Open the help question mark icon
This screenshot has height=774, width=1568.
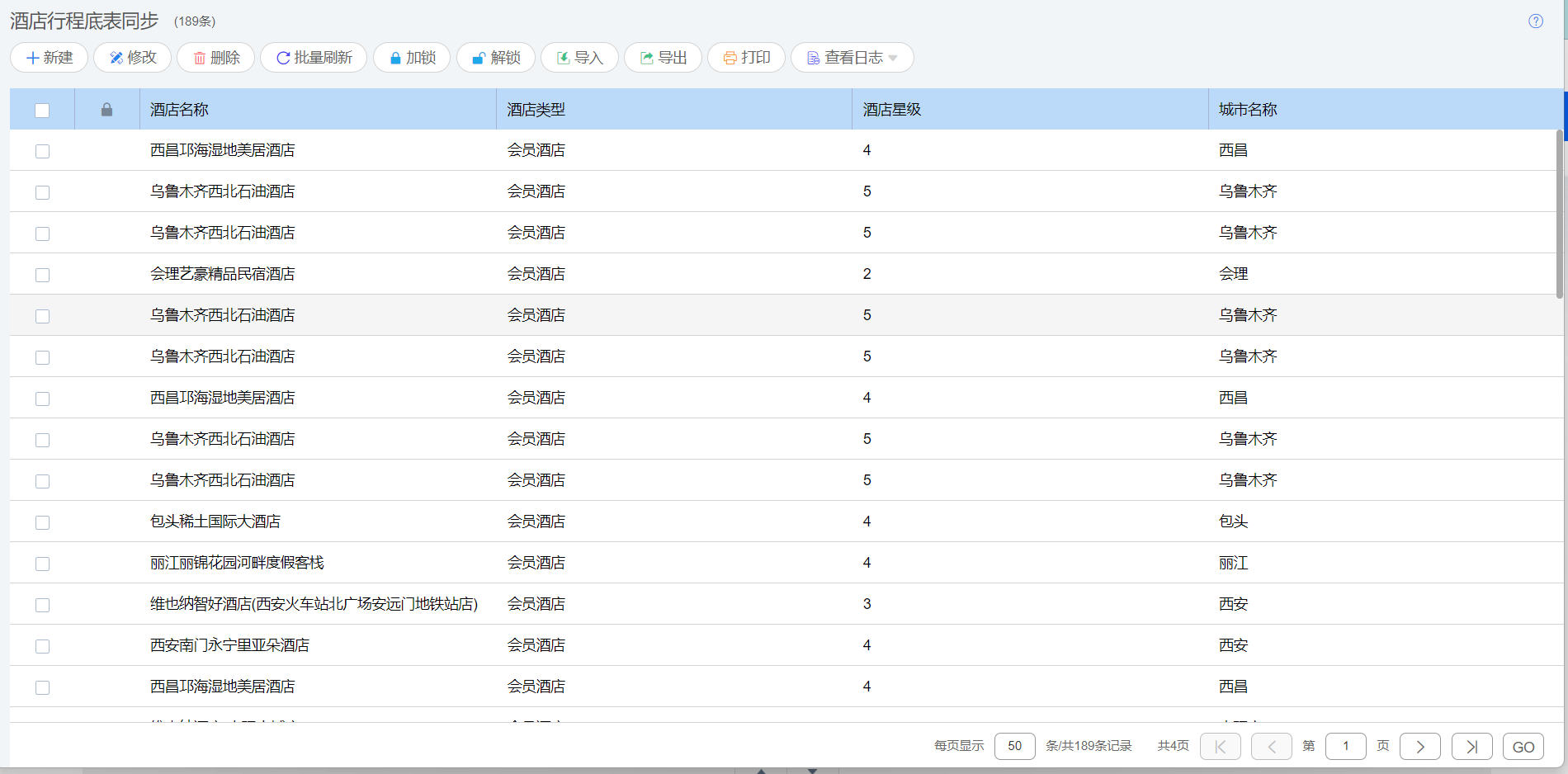click(1535, 21)
